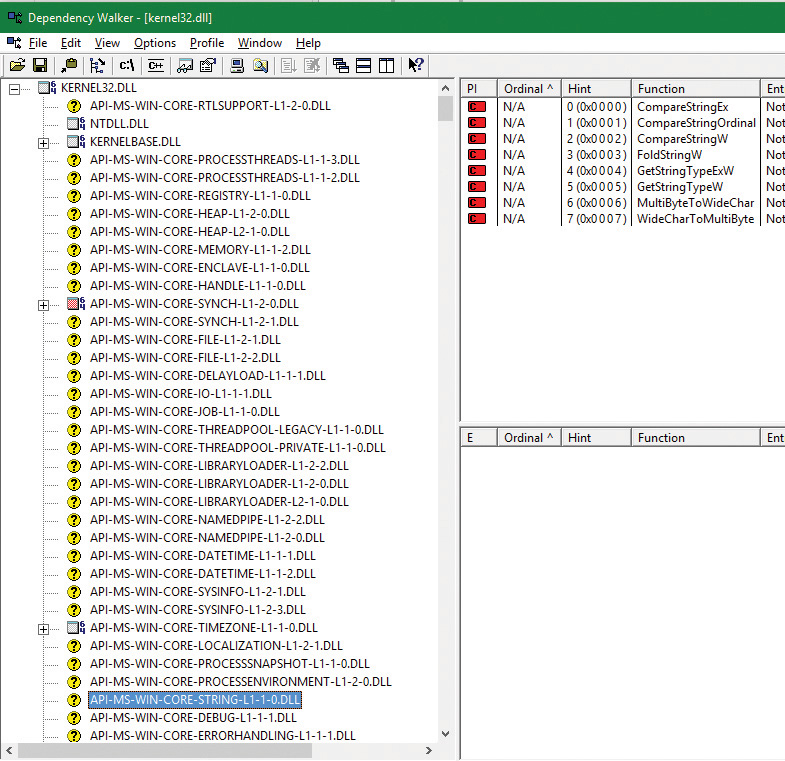Image resolution: width=785 pixels, height=761 pixels.
Task: Expand the KERNELBASE.DLL tree node
Action: tap(43, 142)
